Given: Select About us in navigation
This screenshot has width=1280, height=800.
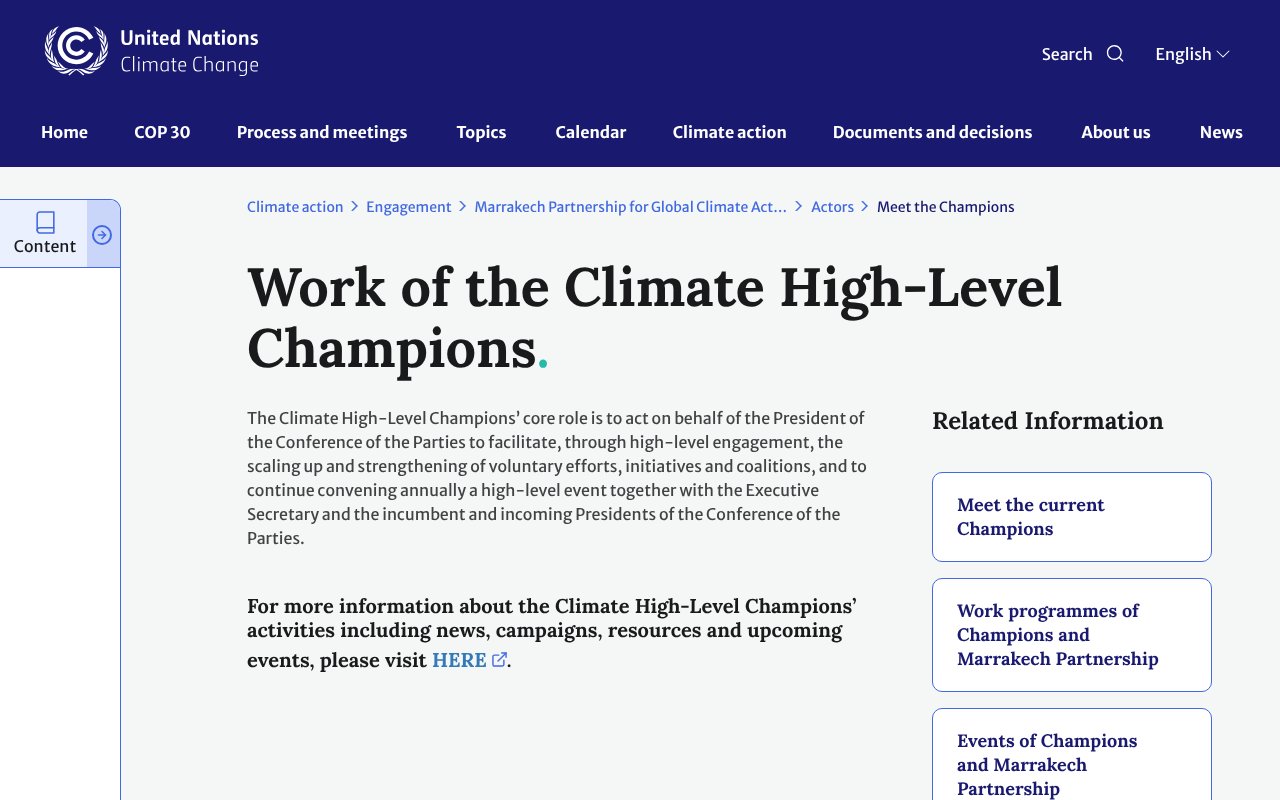Looking at the screenshot, I should click(1116, 132).
